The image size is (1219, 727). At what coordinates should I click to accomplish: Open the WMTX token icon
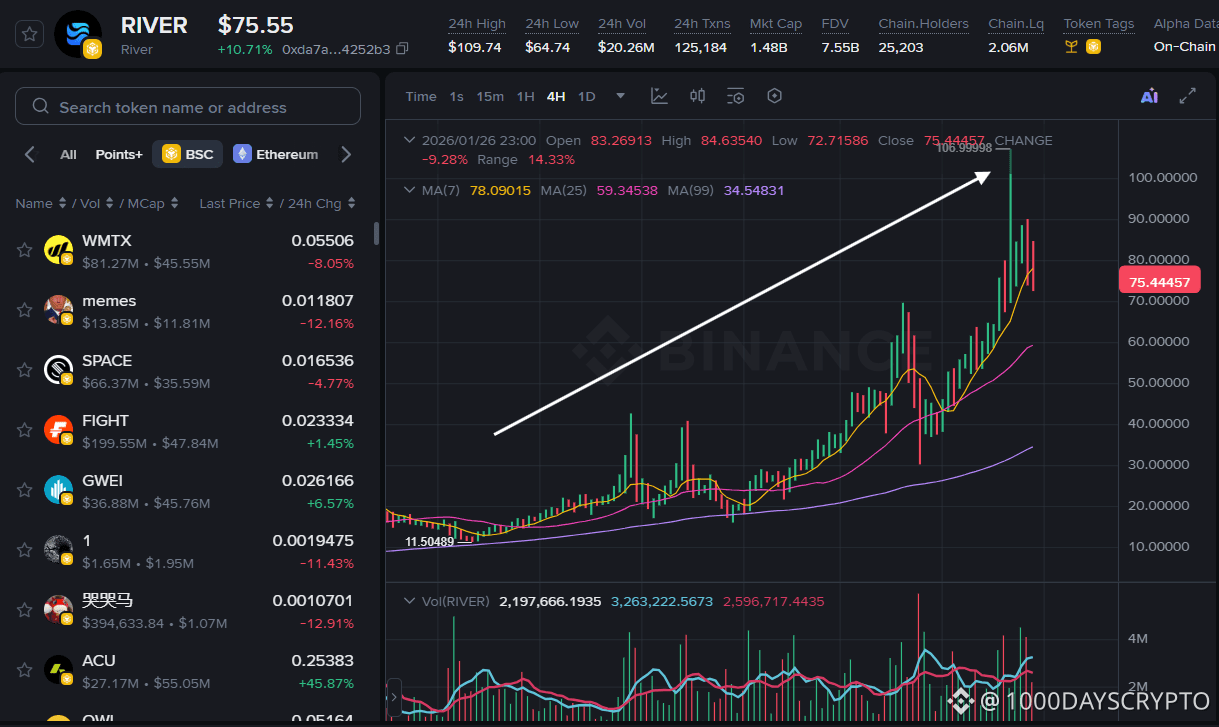tap(59, 250)
